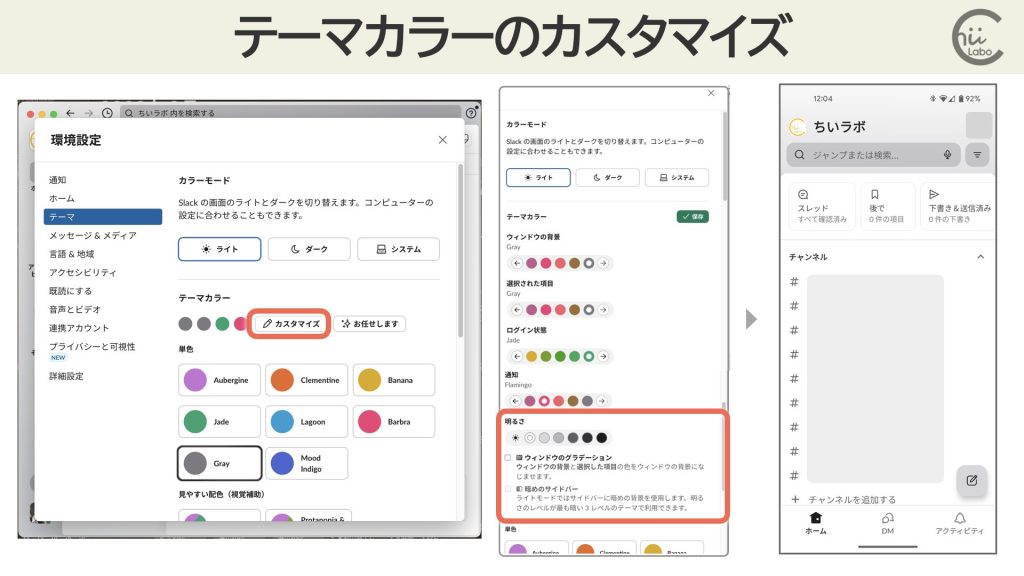Click 環境設定 dialog vertical scrollbar

[x=460, y=251]
